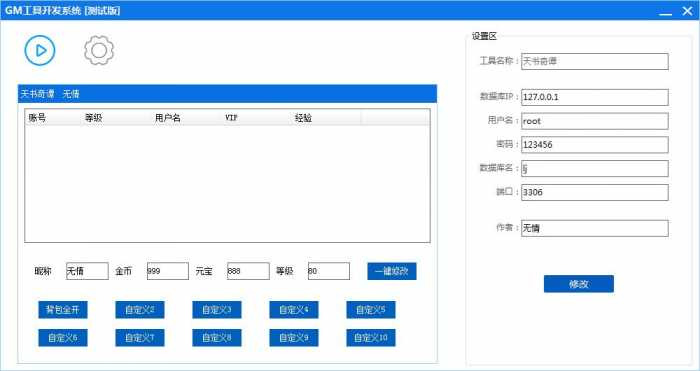The image size is (700, 371).
Task: Click the 修改 button in settings area
Action: pos(579,284)
